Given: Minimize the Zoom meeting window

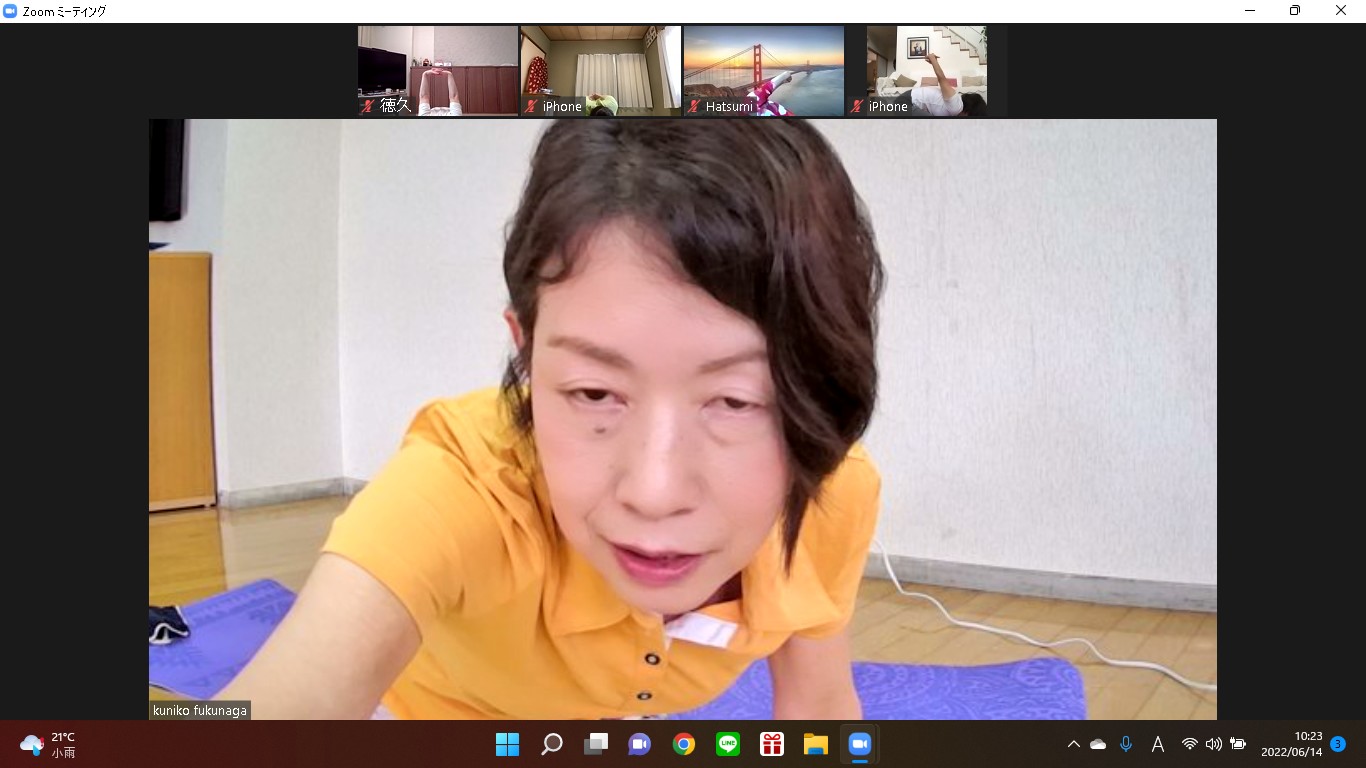Looking at the screenshot, I should click(x=1250, y=11).
